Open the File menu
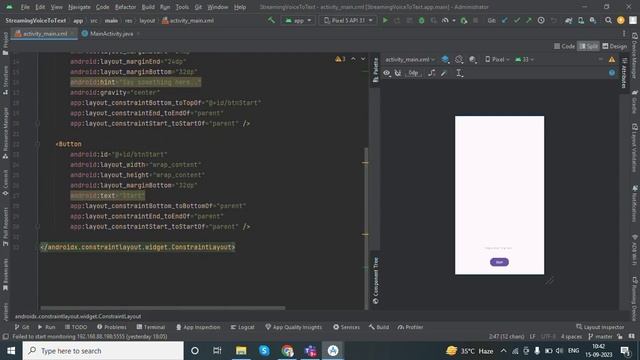Image resolution: width=640 pixels, height=360 pixels. pyautogui.click(x=25, y=7)
